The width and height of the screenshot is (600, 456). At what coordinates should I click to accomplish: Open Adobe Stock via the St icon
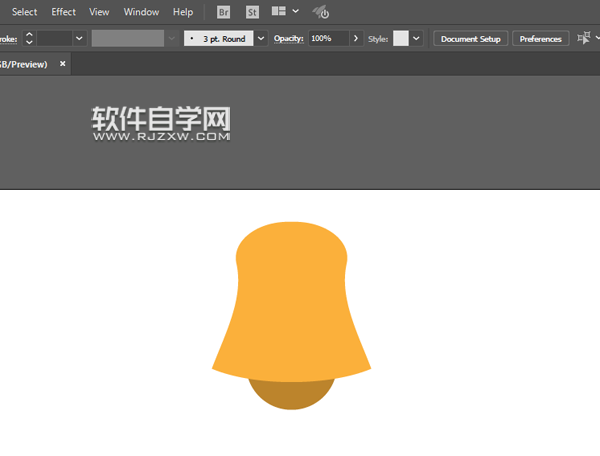tap(252, 12)
